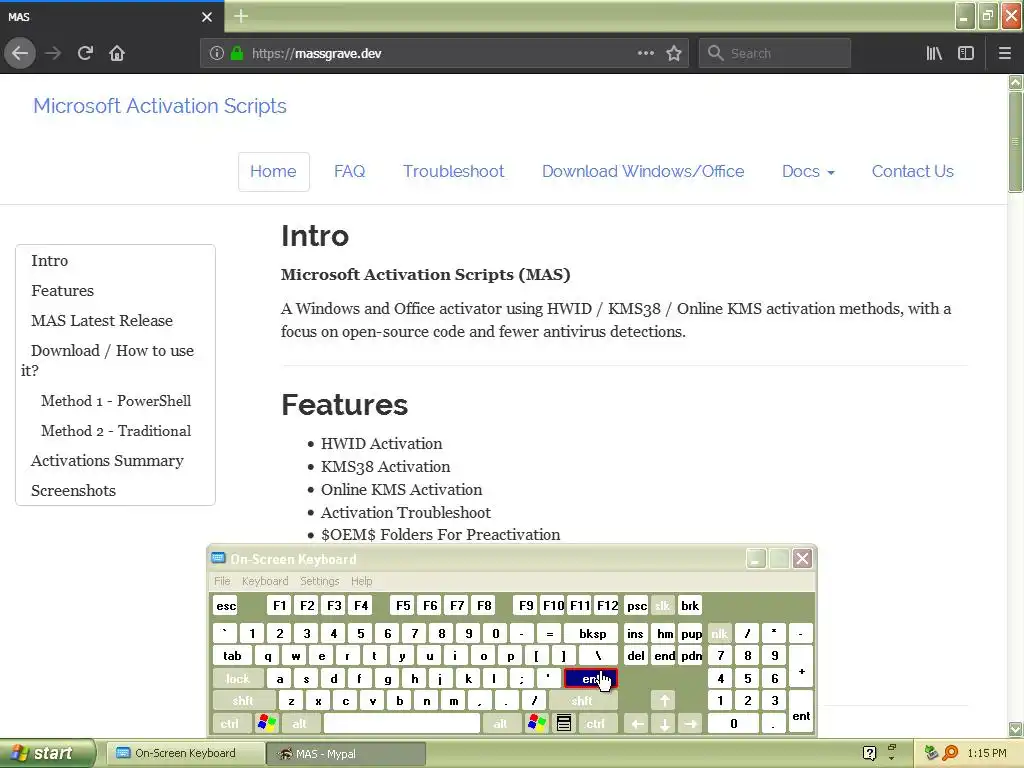
Task: Toggle the nlk num lock key
Action: 719,633
